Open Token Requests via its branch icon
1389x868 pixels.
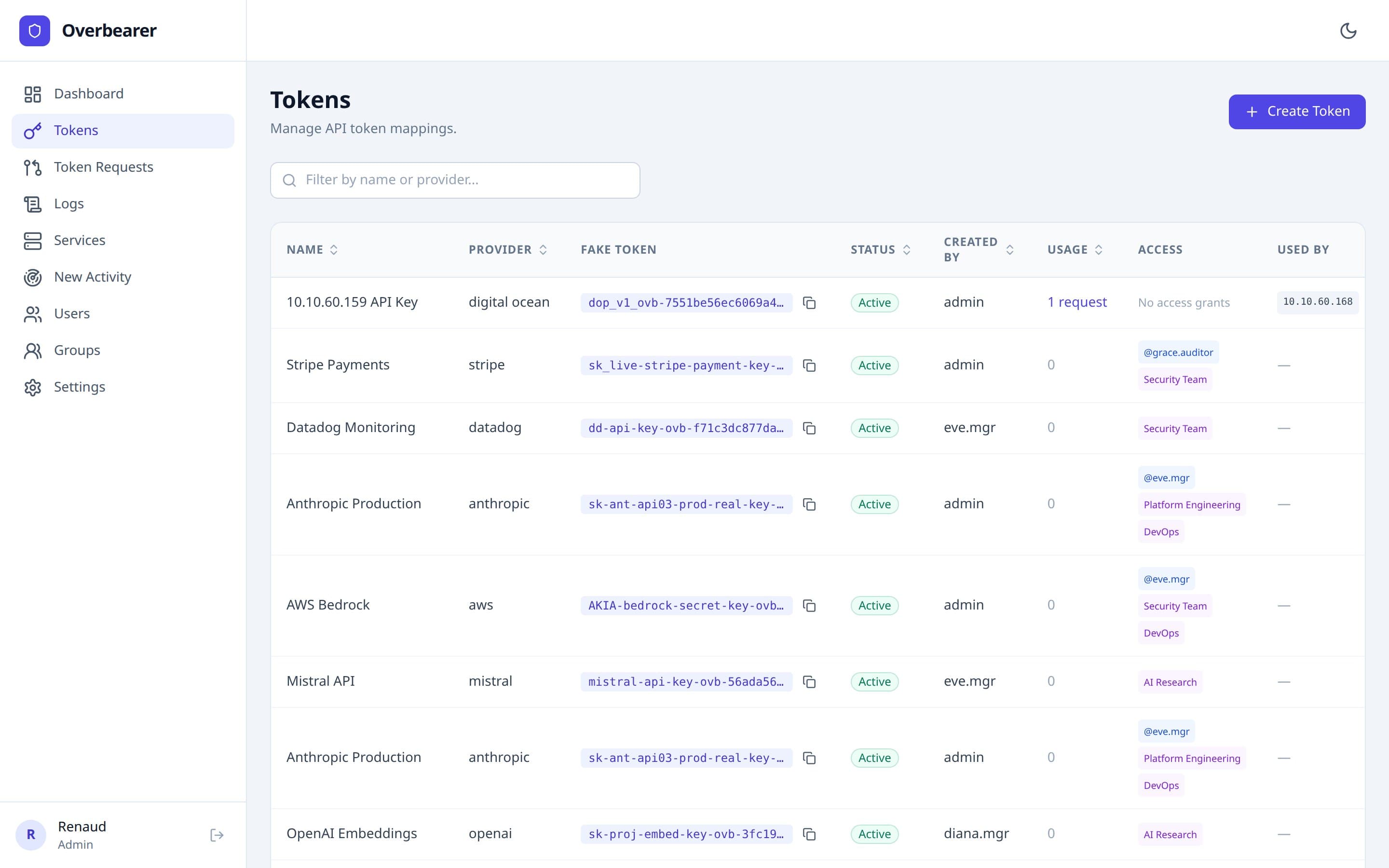tap(33, 167)
